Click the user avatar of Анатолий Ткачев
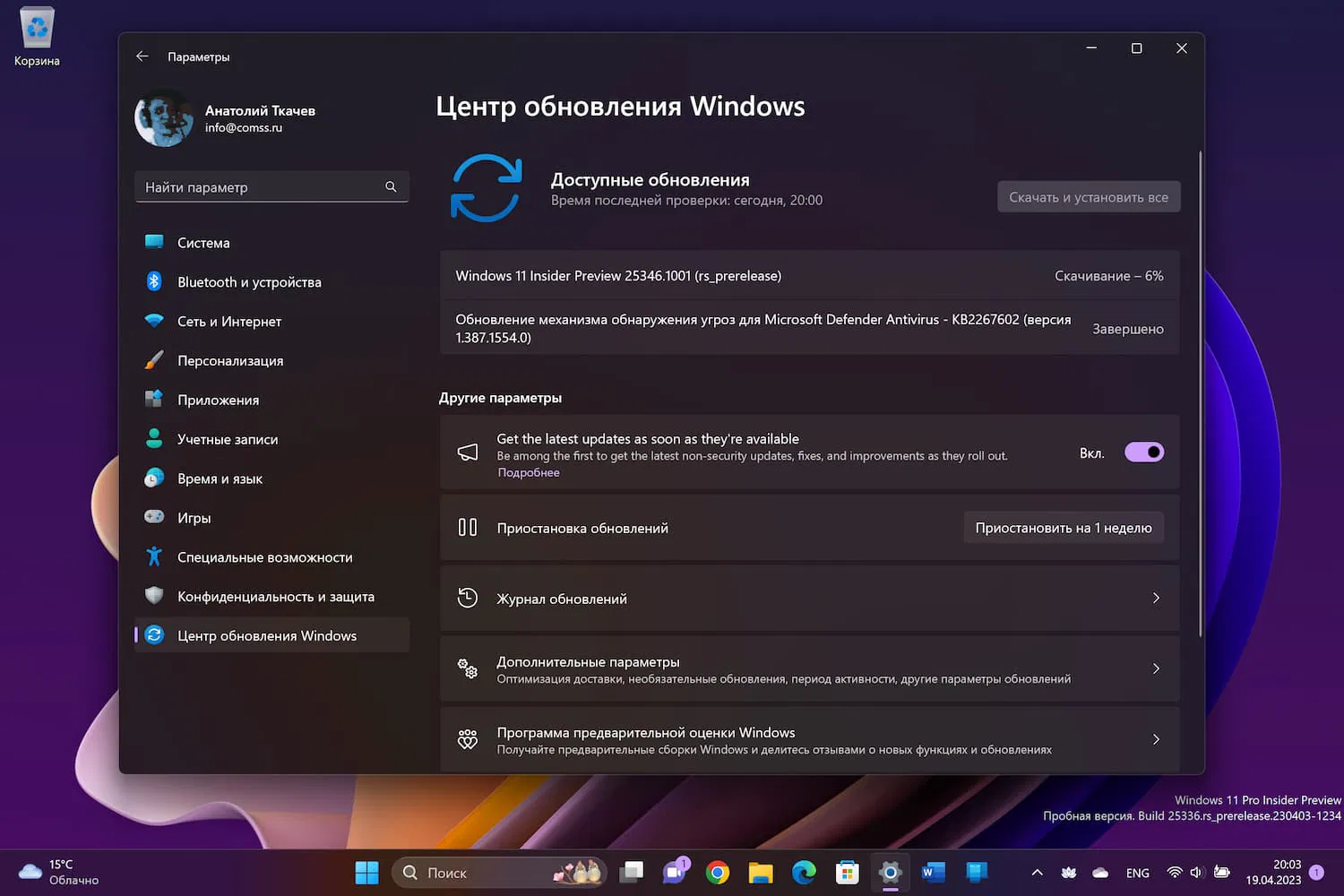Screen dimensions: 1344x896 point(164,117)
